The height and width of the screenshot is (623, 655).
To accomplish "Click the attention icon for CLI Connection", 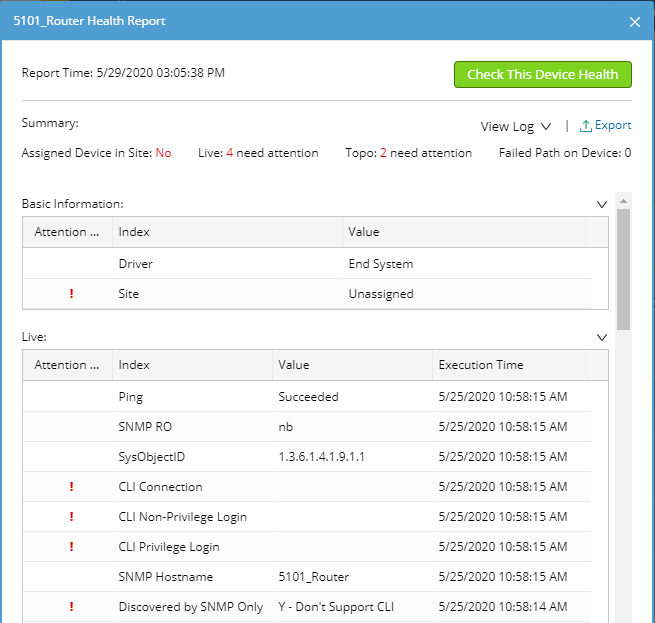I will [x=71, y=486].
